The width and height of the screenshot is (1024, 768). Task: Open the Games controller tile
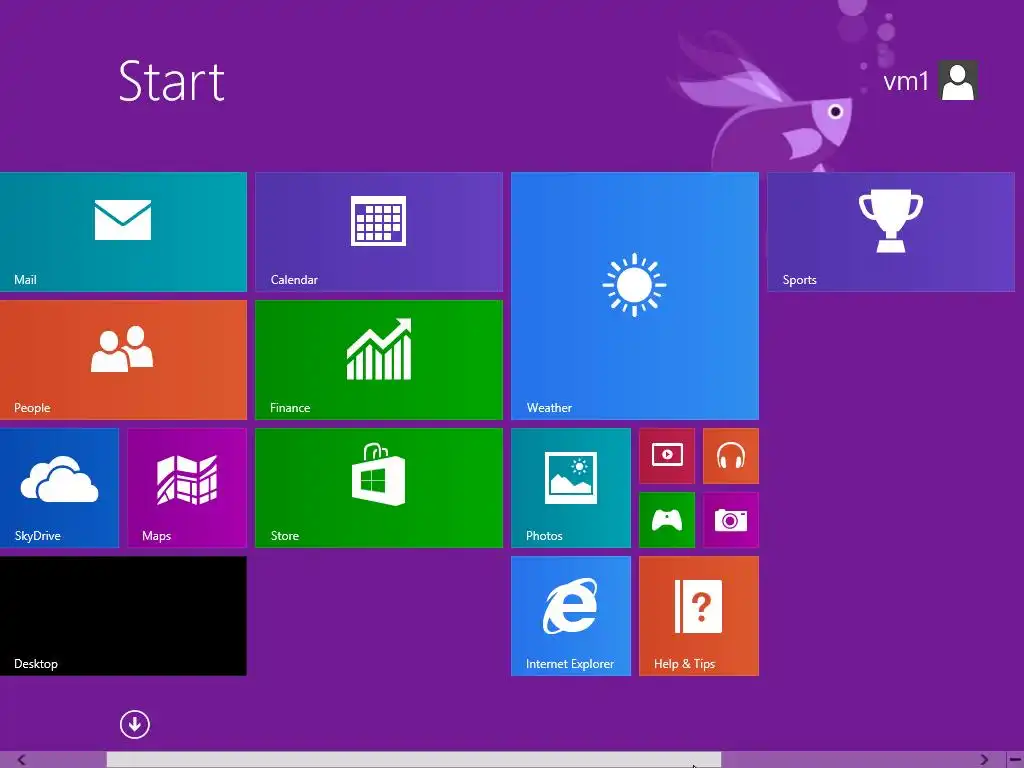[x=667, y=520]
